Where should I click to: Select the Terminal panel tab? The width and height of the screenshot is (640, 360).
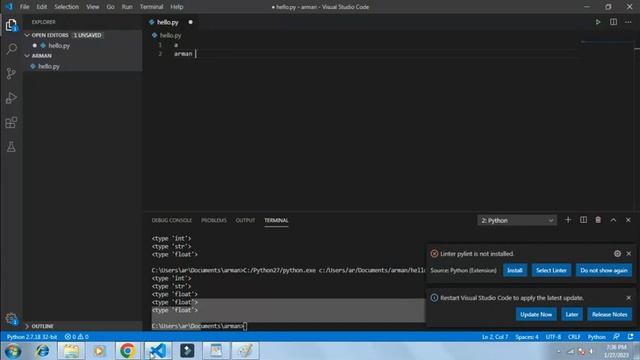(276, 220)
